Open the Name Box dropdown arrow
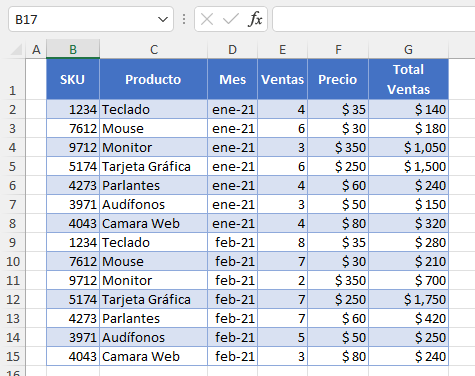Screen dimensions: 475x376 (163, 19)
